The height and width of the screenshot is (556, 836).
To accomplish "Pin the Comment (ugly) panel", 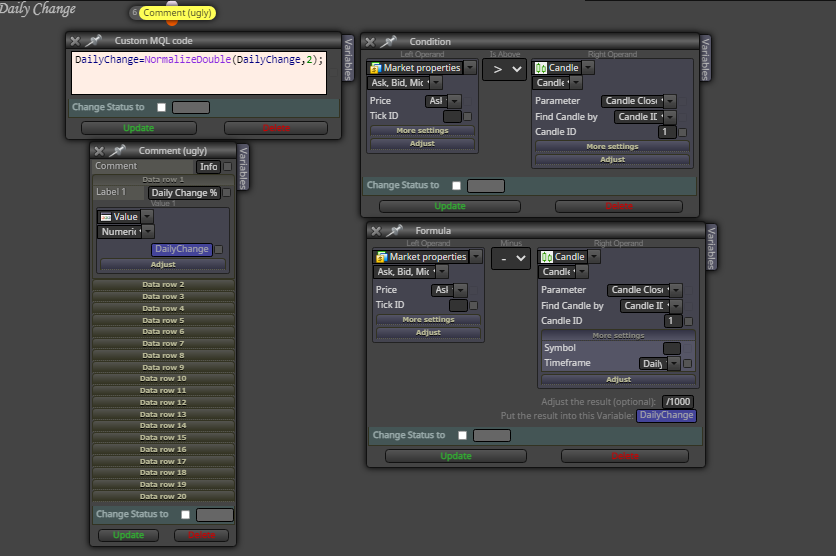I will 117,151.
